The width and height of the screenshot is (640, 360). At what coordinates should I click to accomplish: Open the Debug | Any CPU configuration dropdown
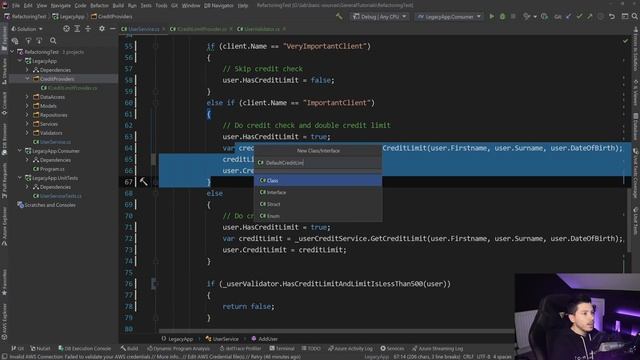point(380,17)
